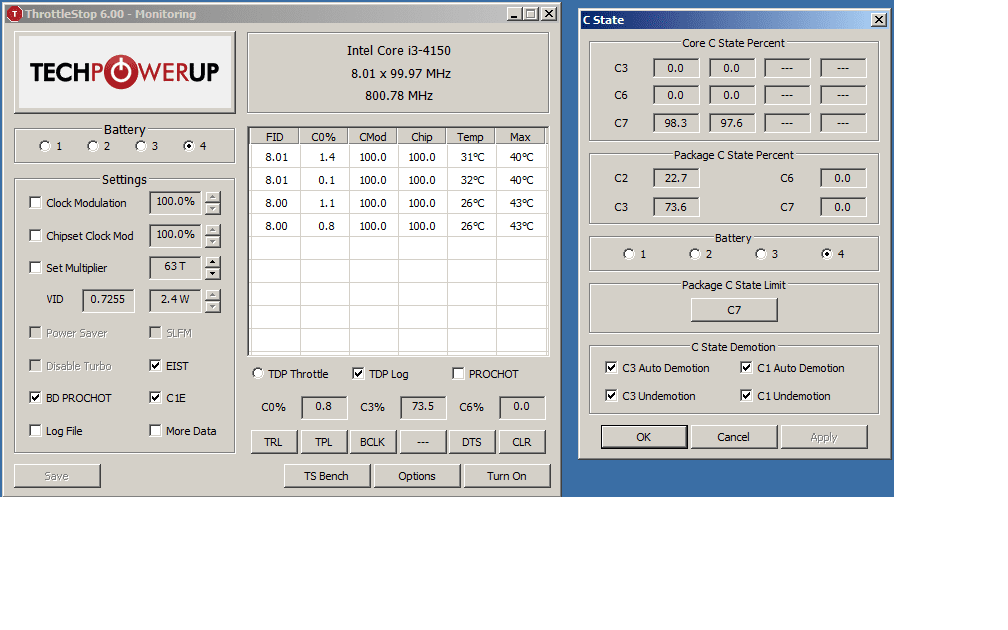Select battery profile 4 in ThrottleStop
Viewport: 1008px width, 630px height.
pyautogui.click(x=188, y=146)
